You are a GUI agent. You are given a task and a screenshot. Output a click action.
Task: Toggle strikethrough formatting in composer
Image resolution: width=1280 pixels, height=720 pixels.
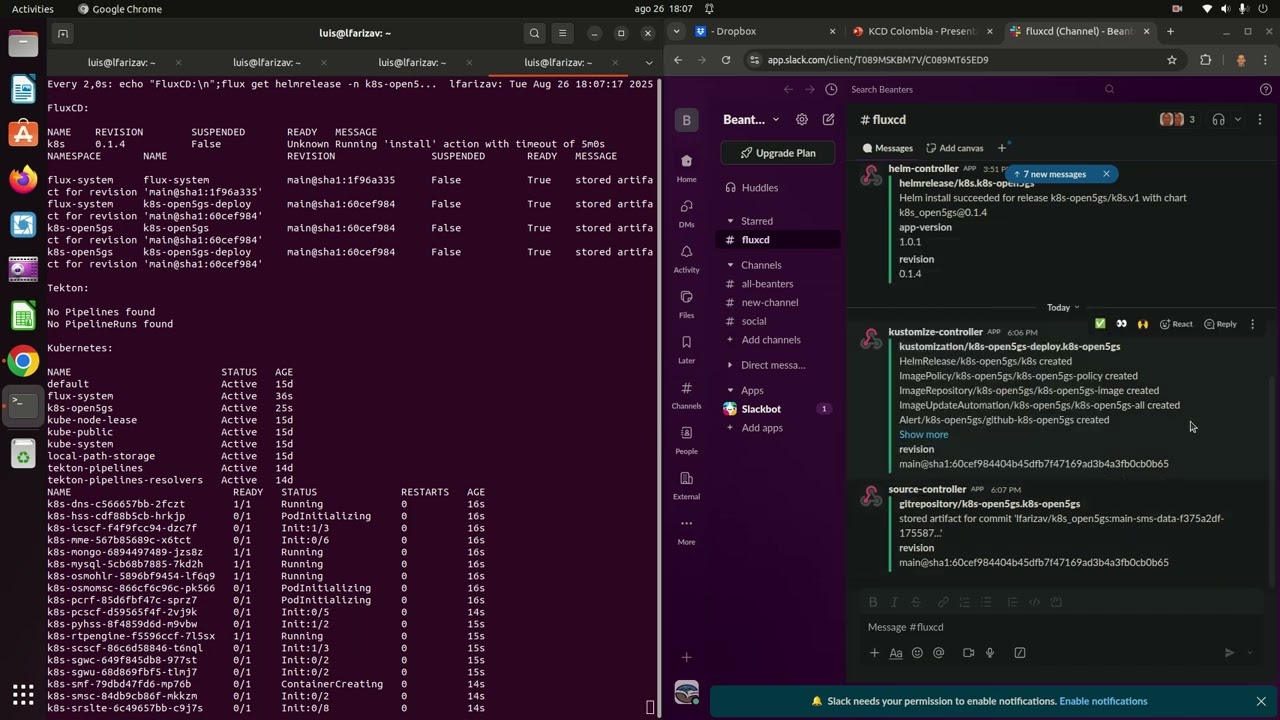pyautogui.click(x=915, y=602)
